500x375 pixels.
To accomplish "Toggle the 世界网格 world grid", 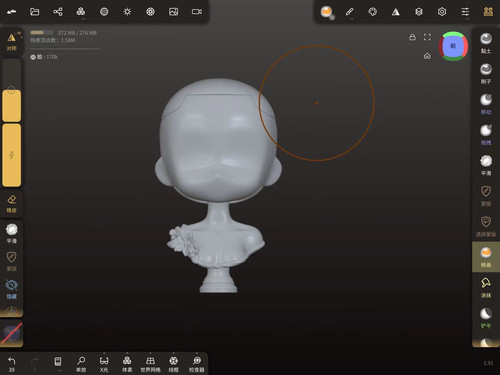I will [x=150, y=364].
